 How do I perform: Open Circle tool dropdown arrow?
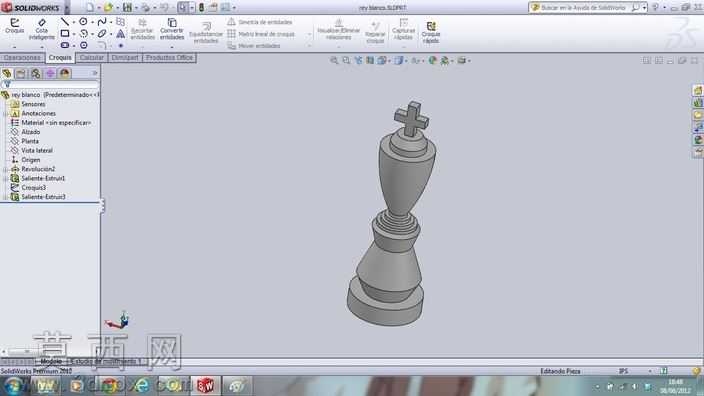point(92,22)
